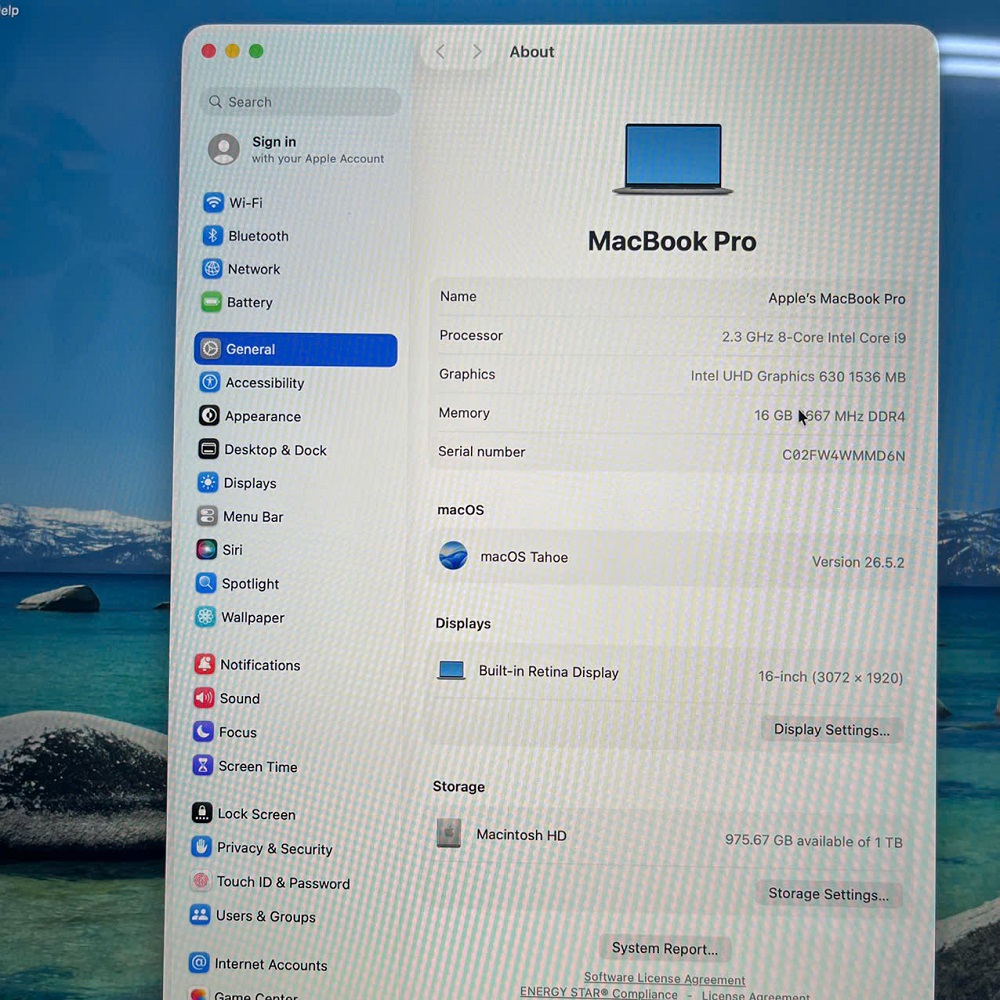Click the Notifications bell icon
The height and width of the screenshot is (1000, 1000).
point(204,664)
